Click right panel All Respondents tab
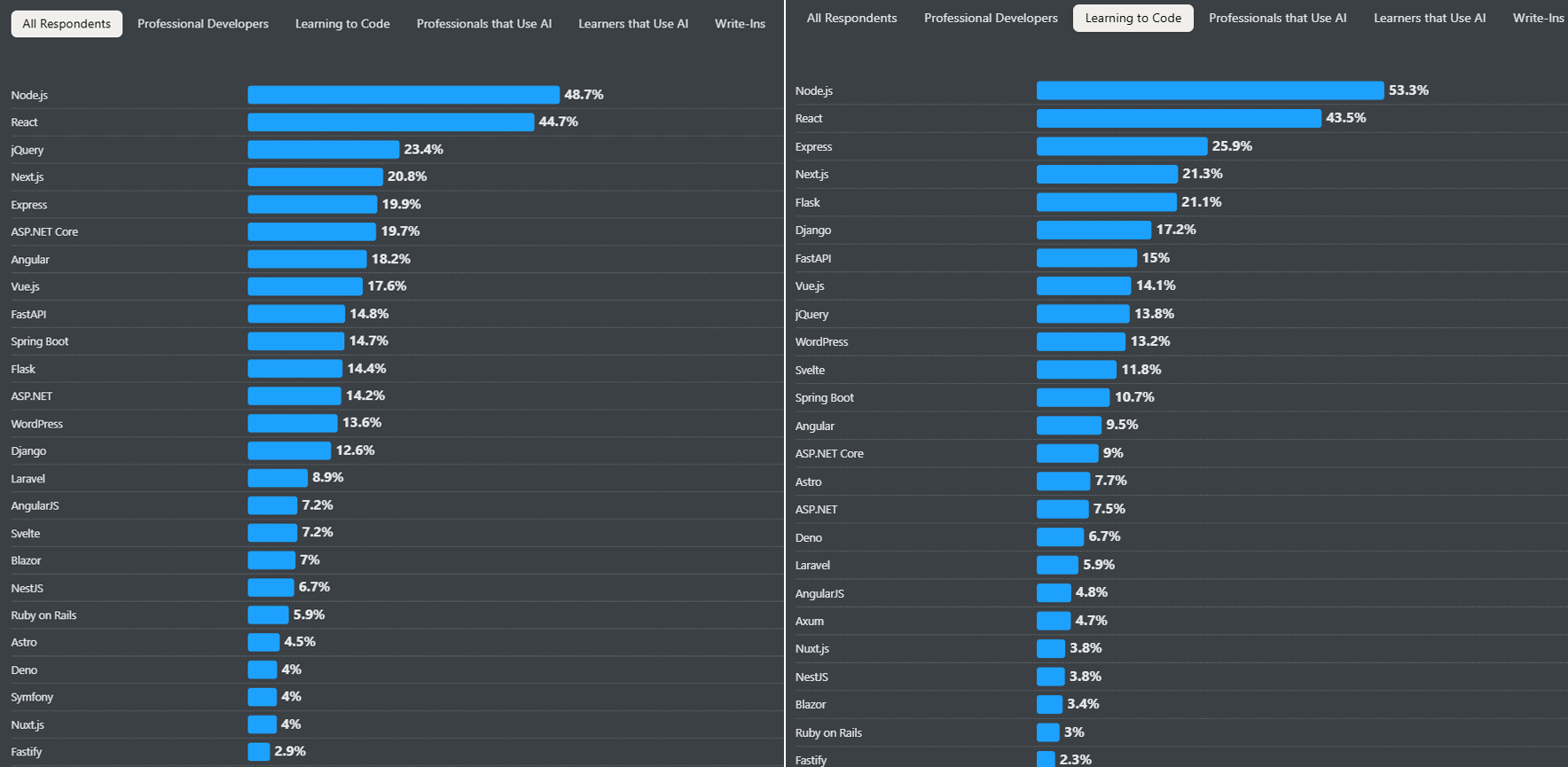The height and width of the screenshot is (767, 1568). point(851,18)
